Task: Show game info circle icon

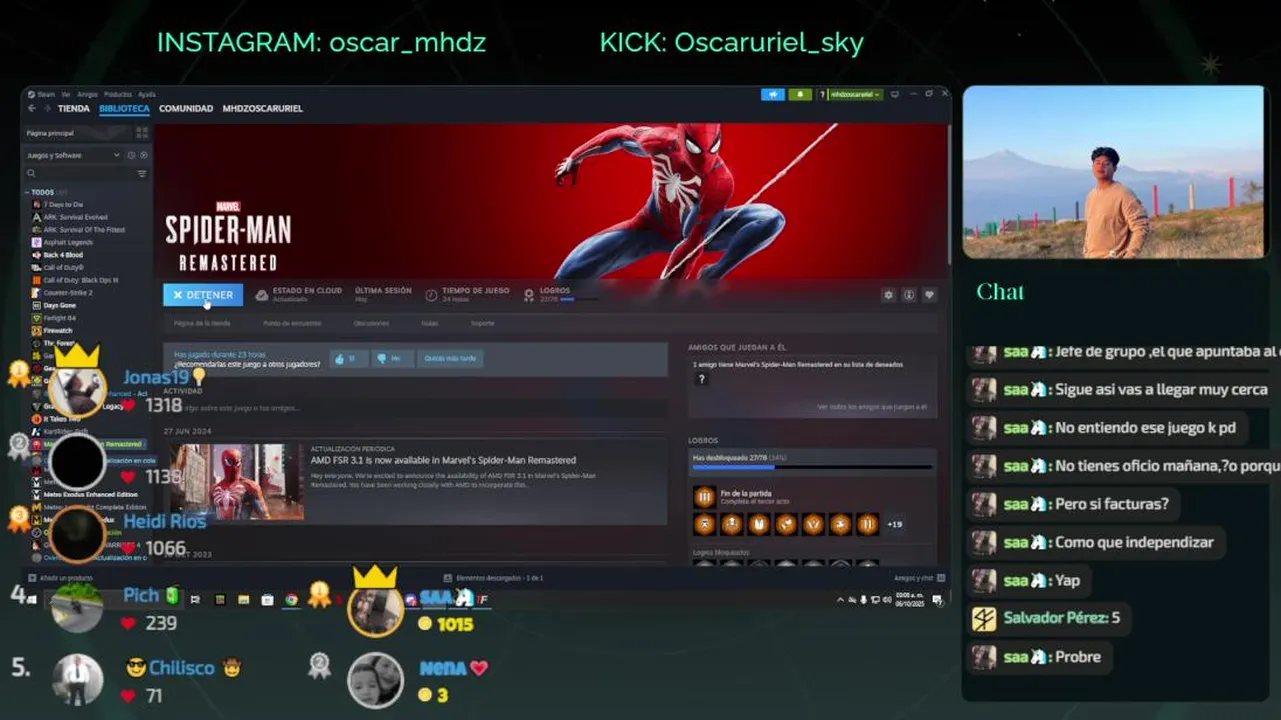Action: point(909,295)
